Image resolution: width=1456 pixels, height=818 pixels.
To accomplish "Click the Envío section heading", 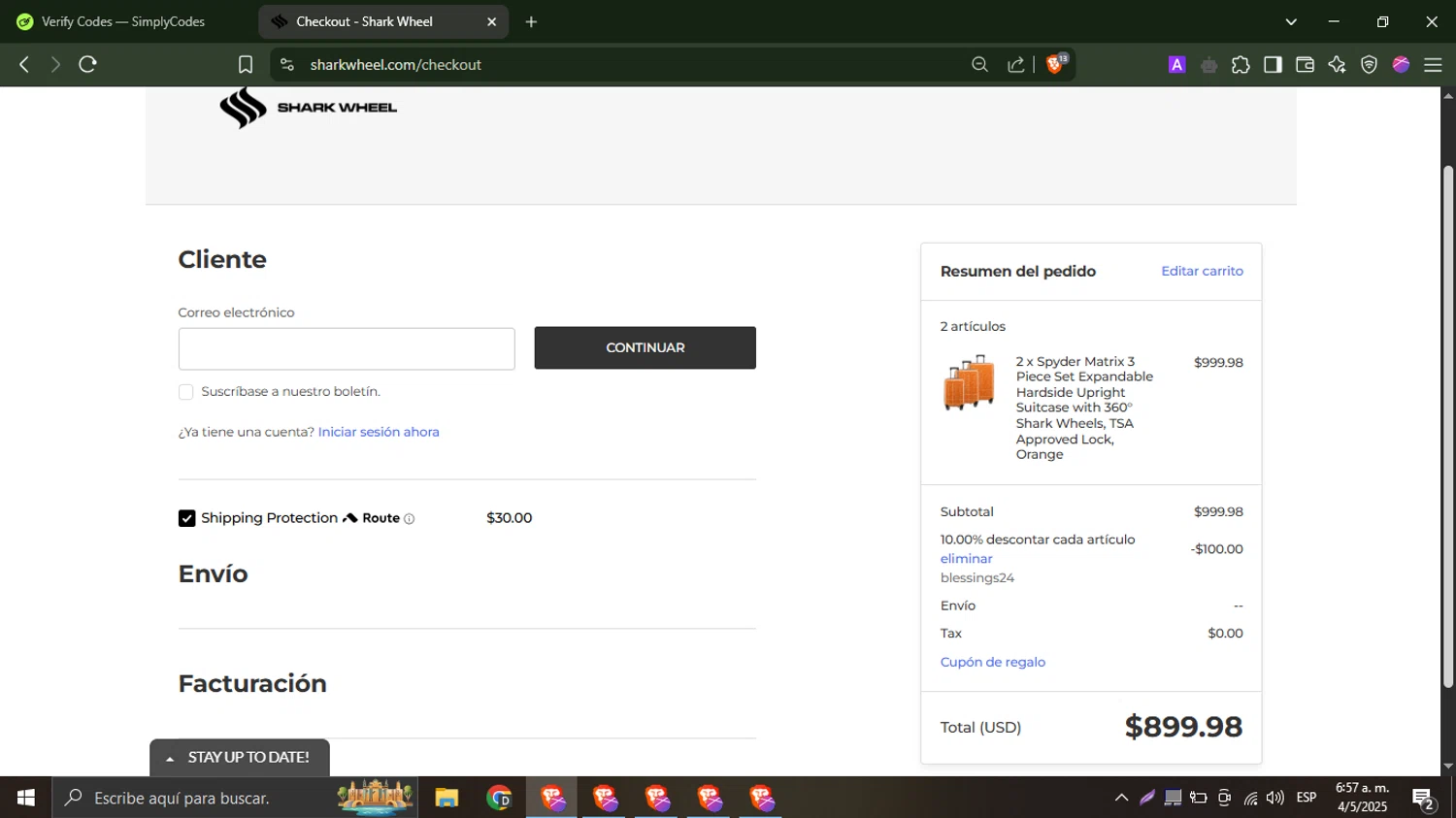I will 213,574.
